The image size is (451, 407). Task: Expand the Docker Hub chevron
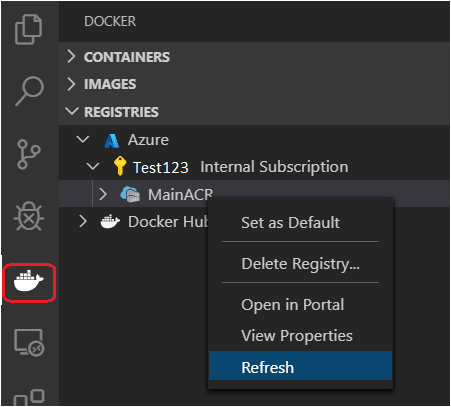click(x=83, y=221)
